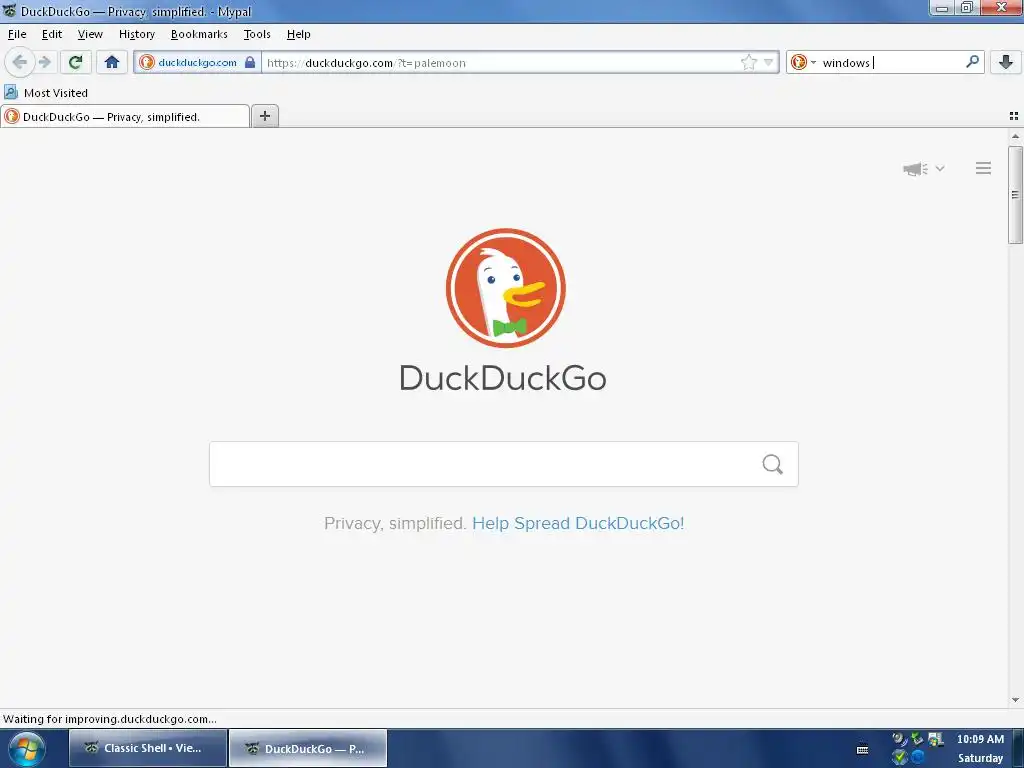This screenshot has height=768, width=1024.
Task: Click the page scrollbar up arrow
Action: click(1016, 136)
